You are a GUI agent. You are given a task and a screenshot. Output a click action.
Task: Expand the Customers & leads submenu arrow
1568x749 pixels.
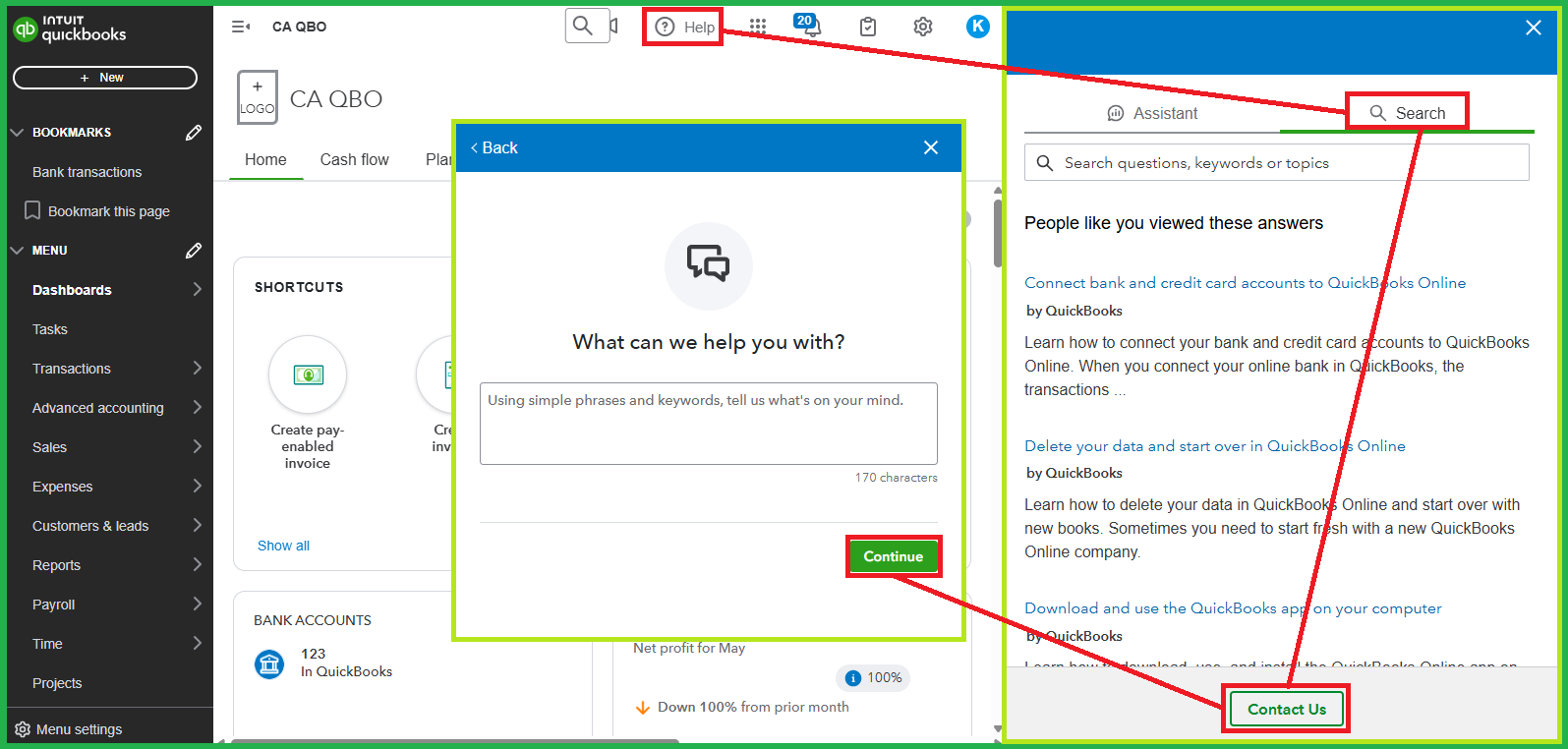(198, 525)
